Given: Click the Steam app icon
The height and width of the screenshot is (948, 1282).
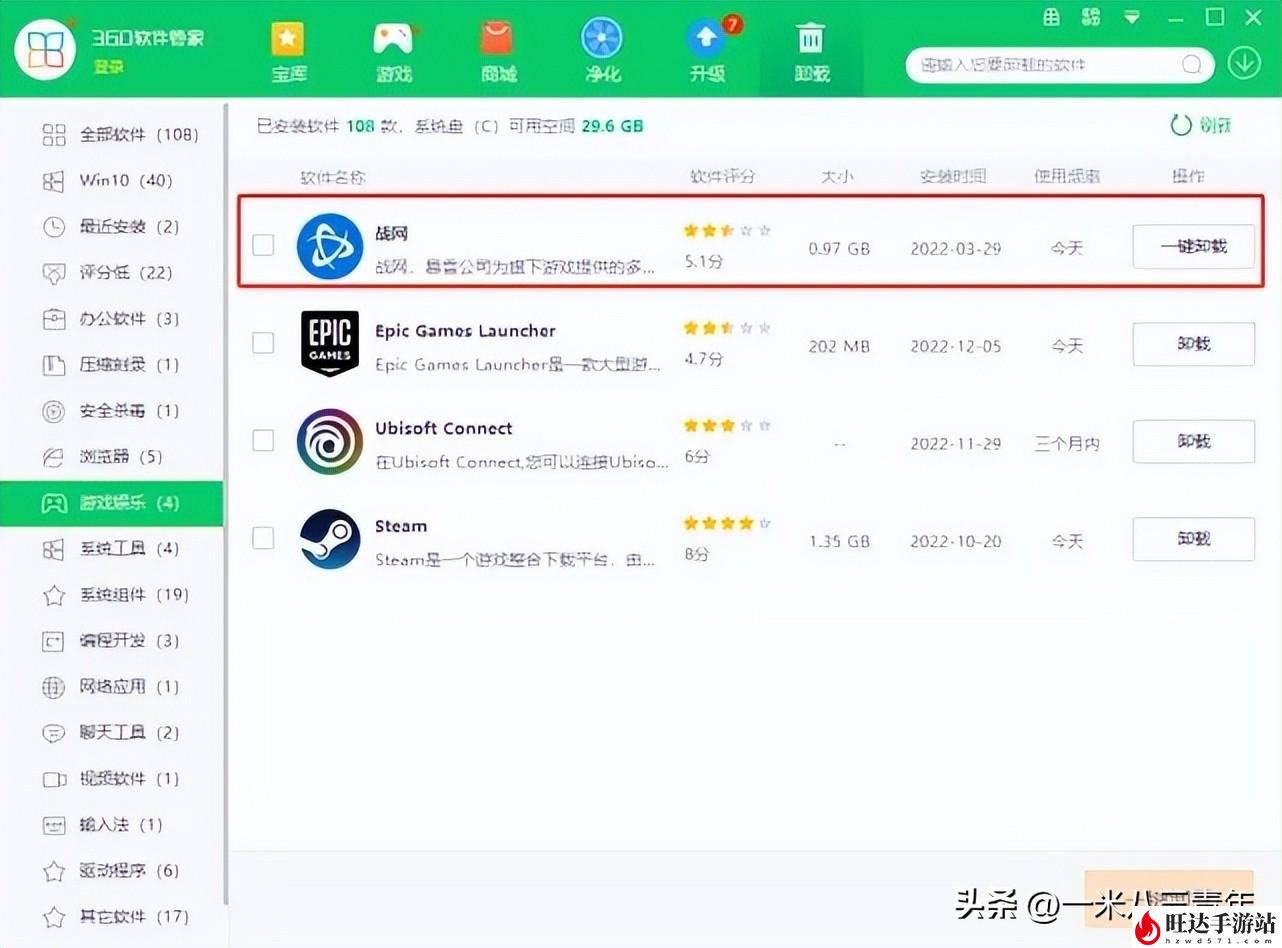Looking at the screenshot, I should (x=330, y=539).
